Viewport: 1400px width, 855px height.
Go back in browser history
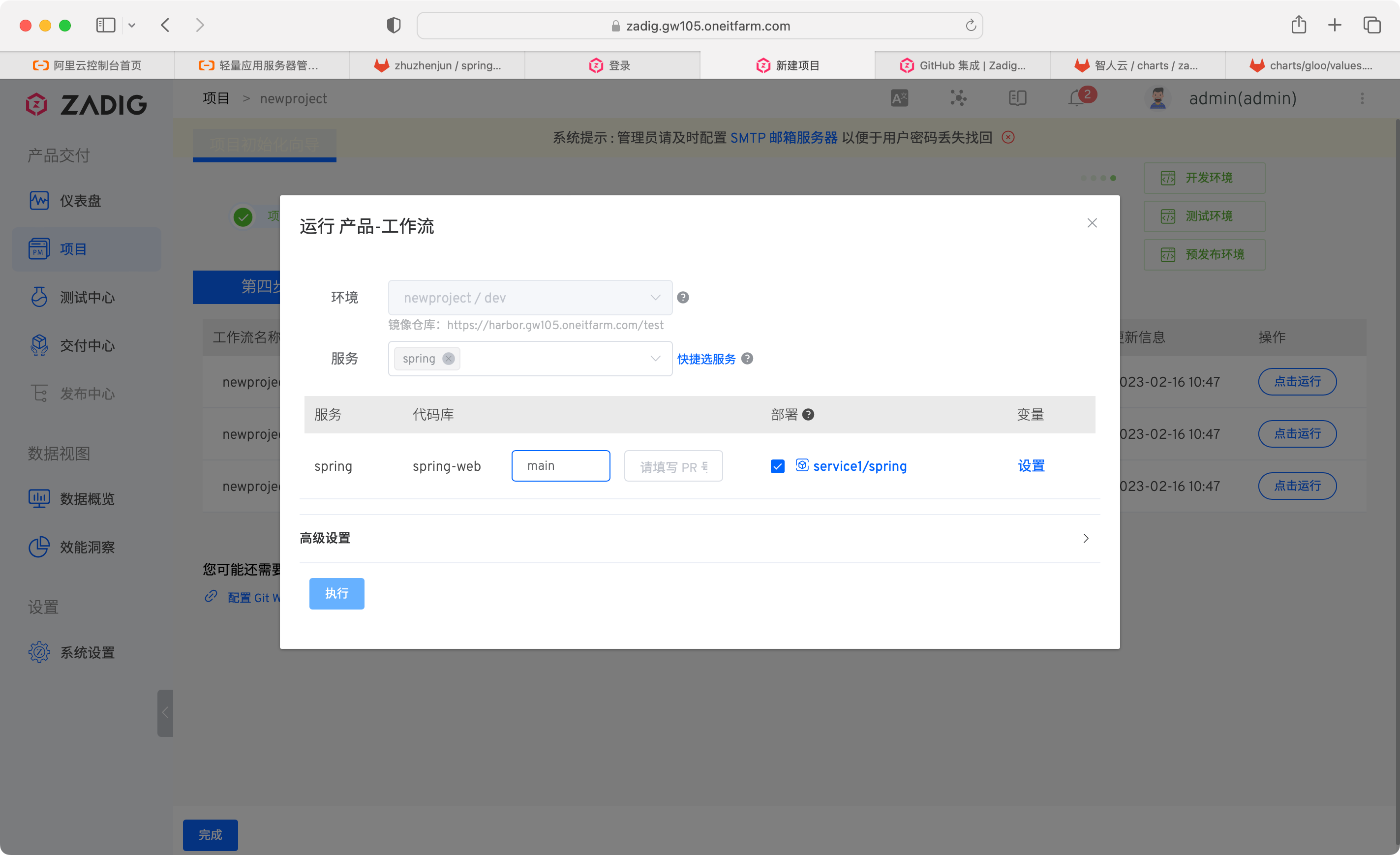[165, 26]
